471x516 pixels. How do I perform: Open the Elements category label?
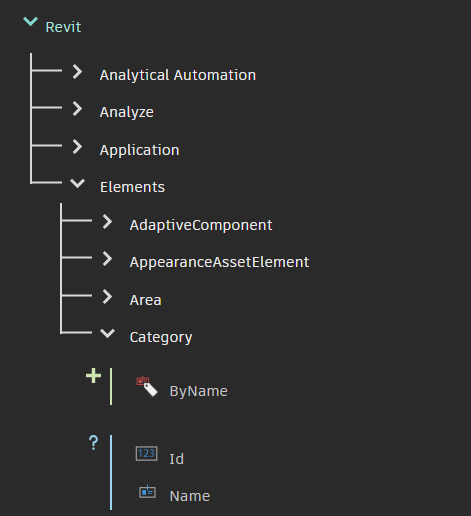point(133,187)
